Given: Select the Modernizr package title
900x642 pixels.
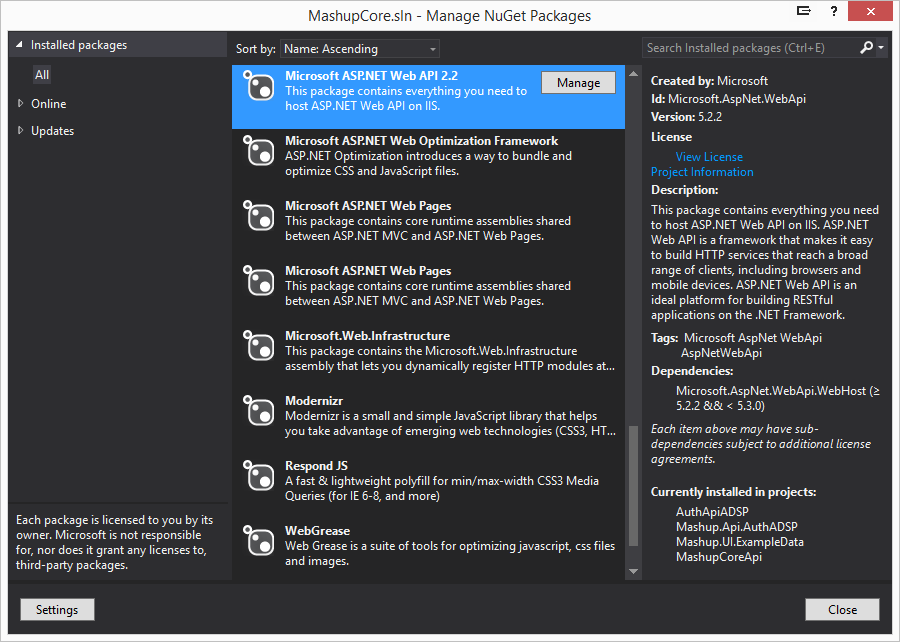Looking at the screenshot, I should click(314, 400).
